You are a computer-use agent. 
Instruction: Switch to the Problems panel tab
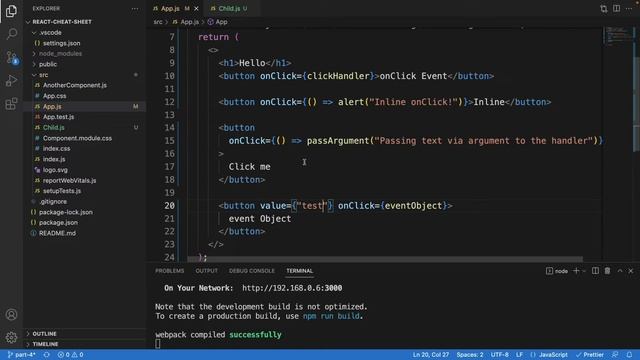point(169,271)
